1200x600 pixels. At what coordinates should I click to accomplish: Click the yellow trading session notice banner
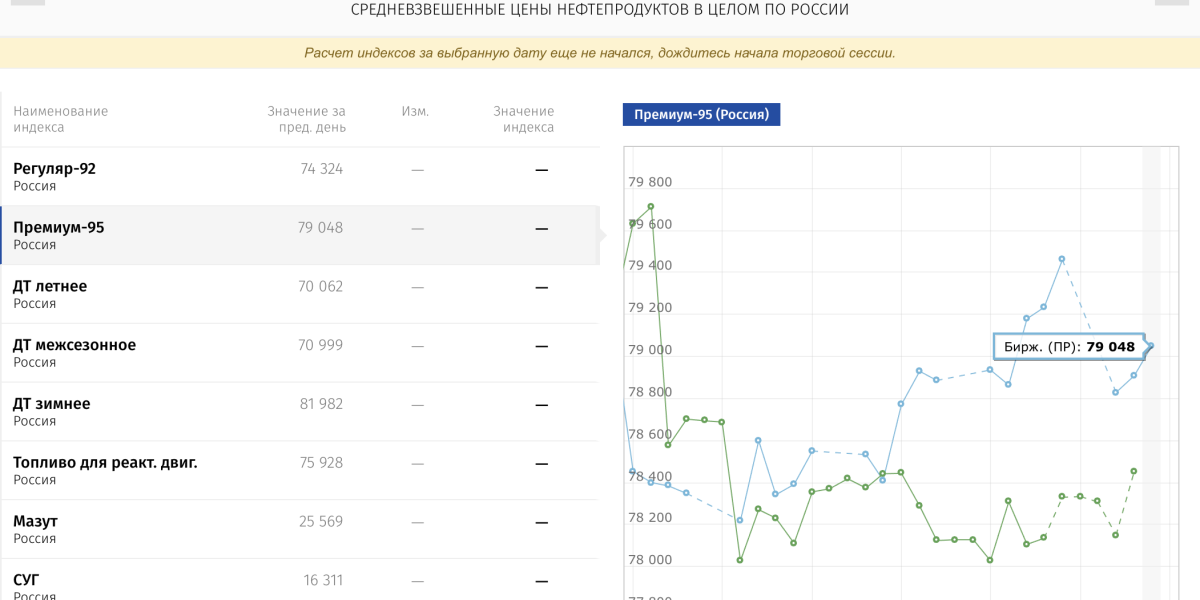600,53
